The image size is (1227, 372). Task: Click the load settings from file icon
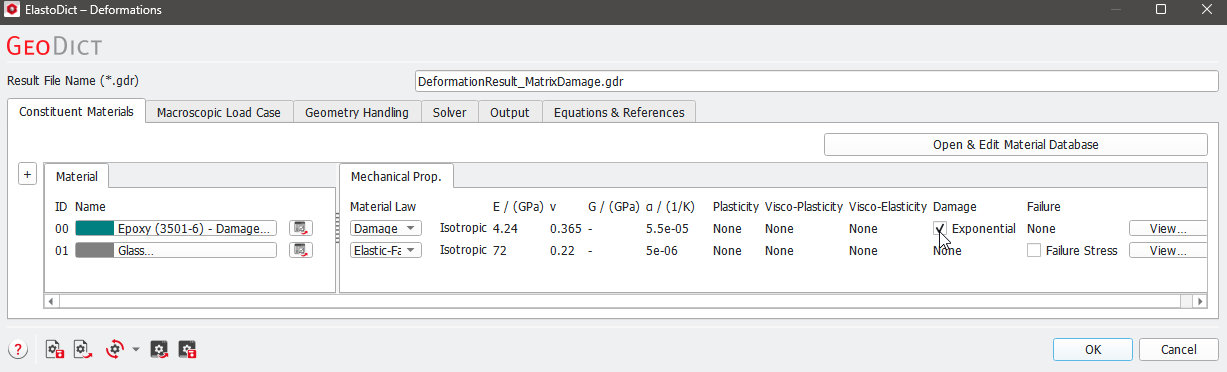pos(84,349)
